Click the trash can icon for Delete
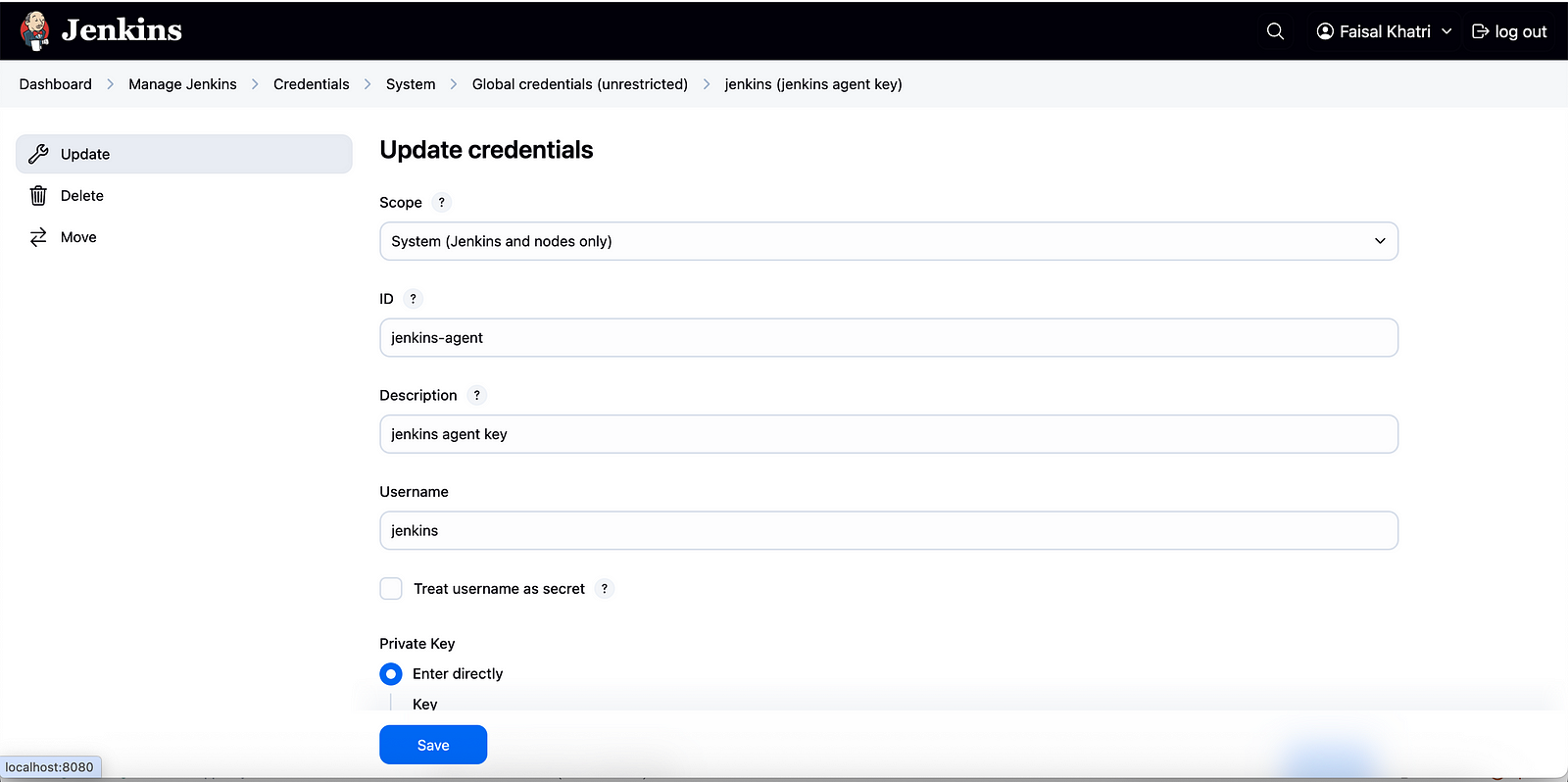Screen dimensions: 1568x782 click(x=38, y=196)
